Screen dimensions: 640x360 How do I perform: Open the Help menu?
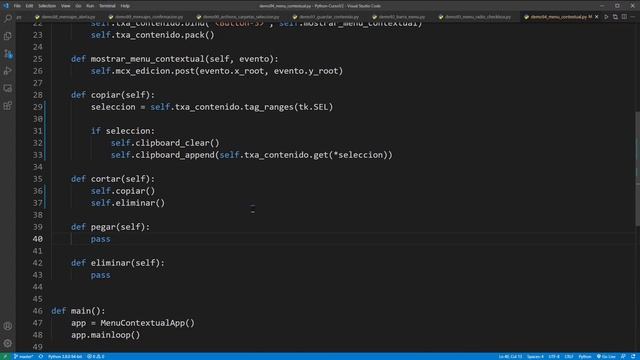pos(125,6)
